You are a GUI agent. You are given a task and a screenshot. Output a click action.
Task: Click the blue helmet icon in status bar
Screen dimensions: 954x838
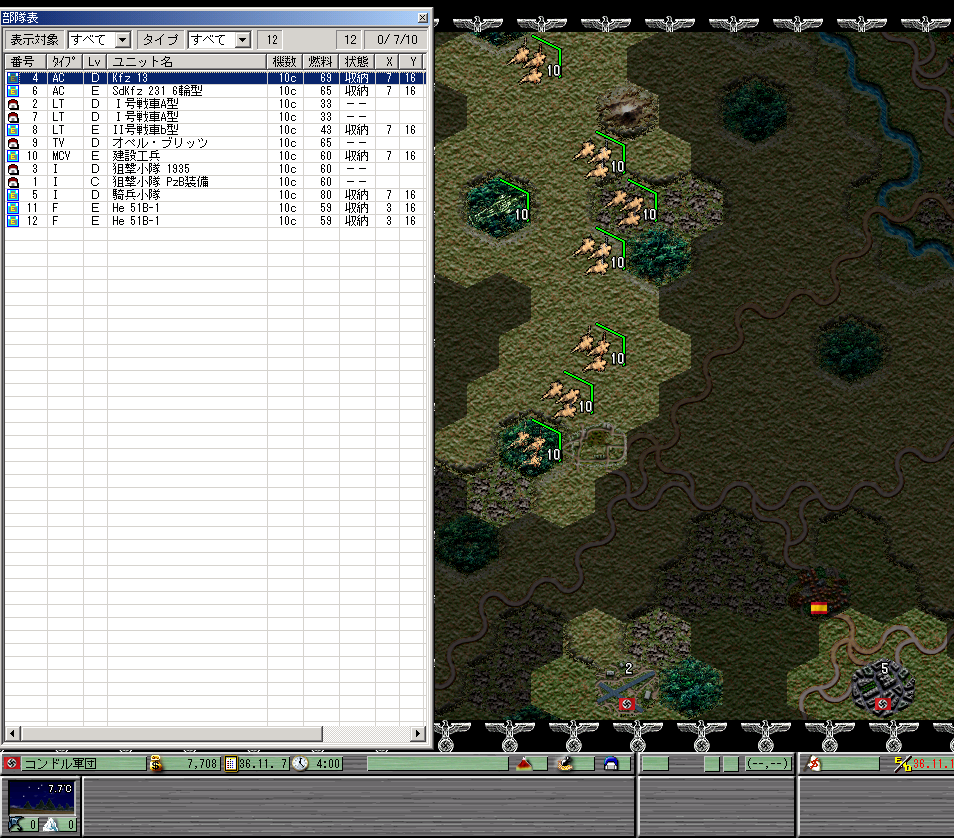point(611,763)
